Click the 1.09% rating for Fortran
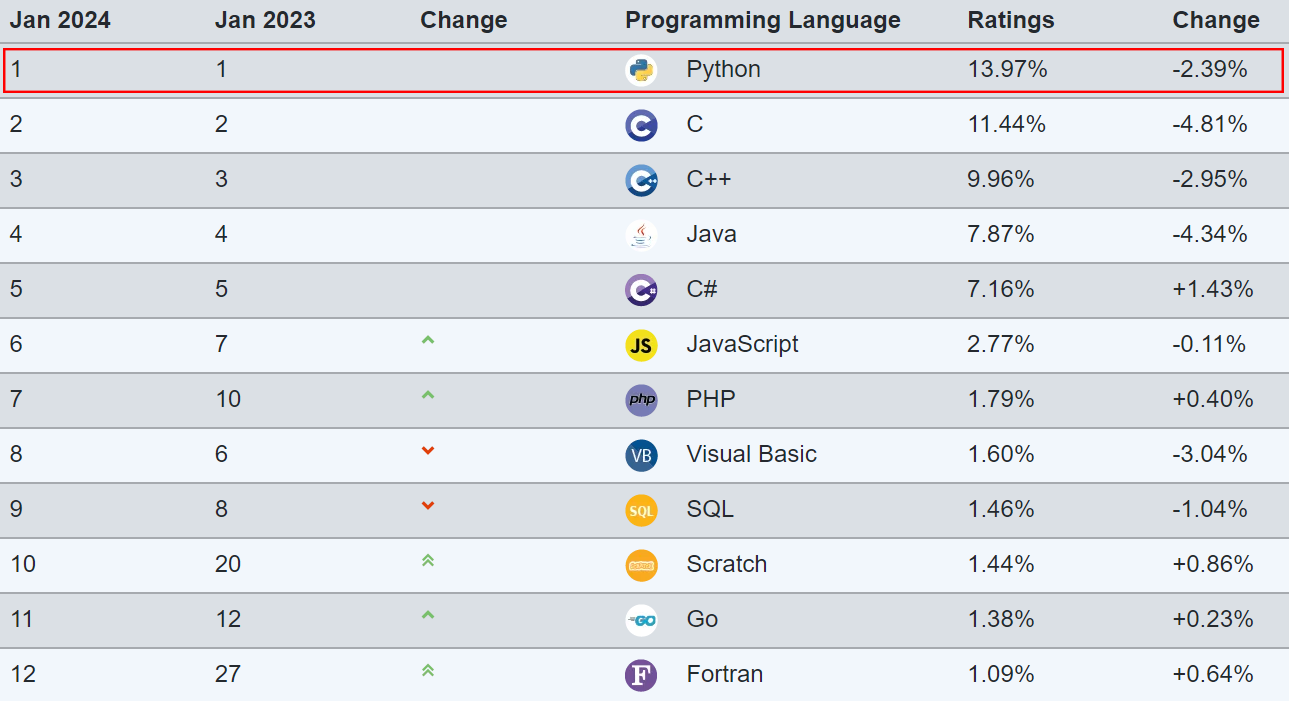Screen dimensions: 1289x701 (x=1001, y=675)
